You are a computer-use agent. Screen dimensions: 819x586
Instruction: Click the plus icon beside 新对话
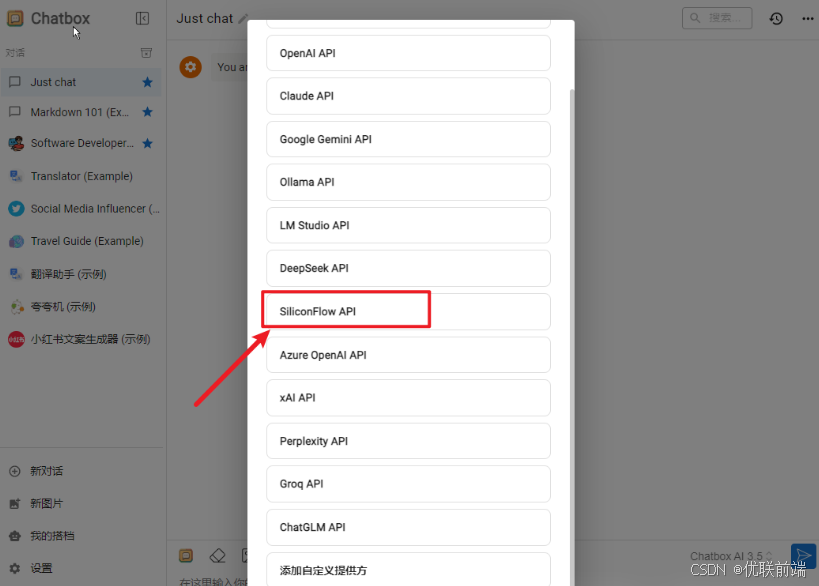pyautogui.click(x=15, y=471)
